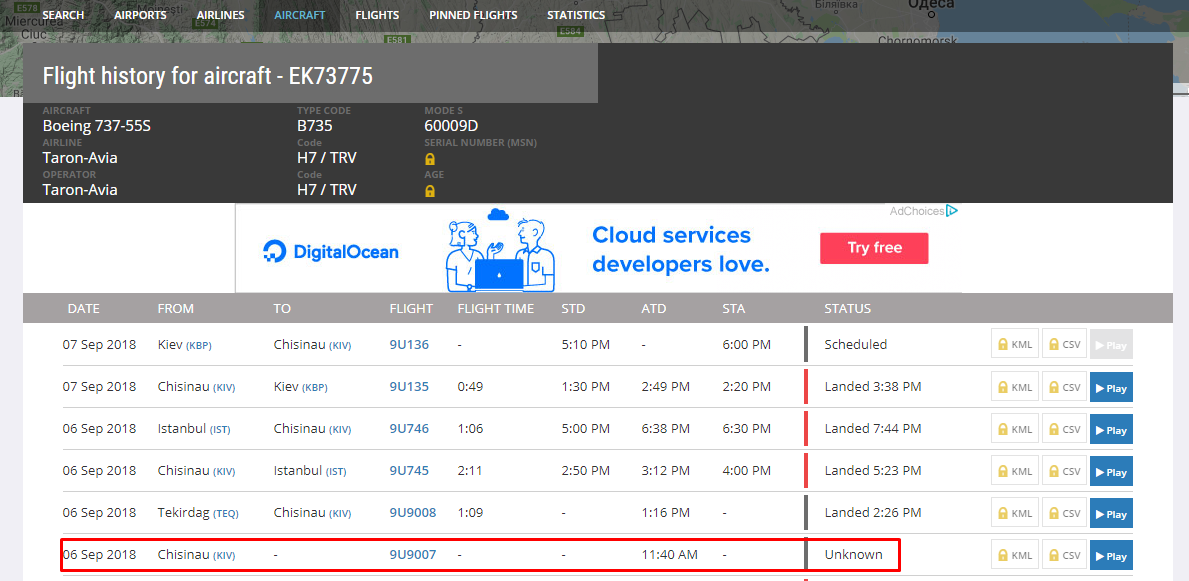
Task: Click the 'Boeing 737-55S' aircraft name
Action: point(97,126)
